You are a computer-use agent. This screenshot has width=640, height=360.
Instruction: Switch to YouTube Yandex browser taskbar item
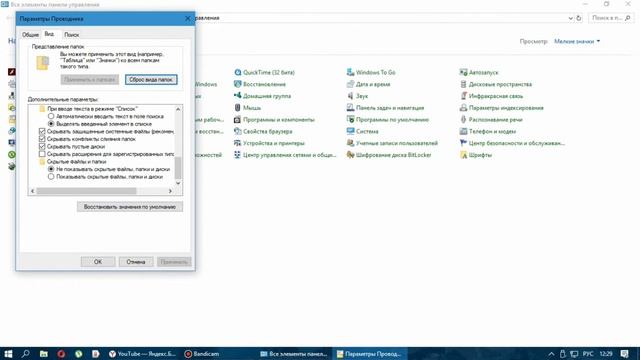tap(142, 354)
